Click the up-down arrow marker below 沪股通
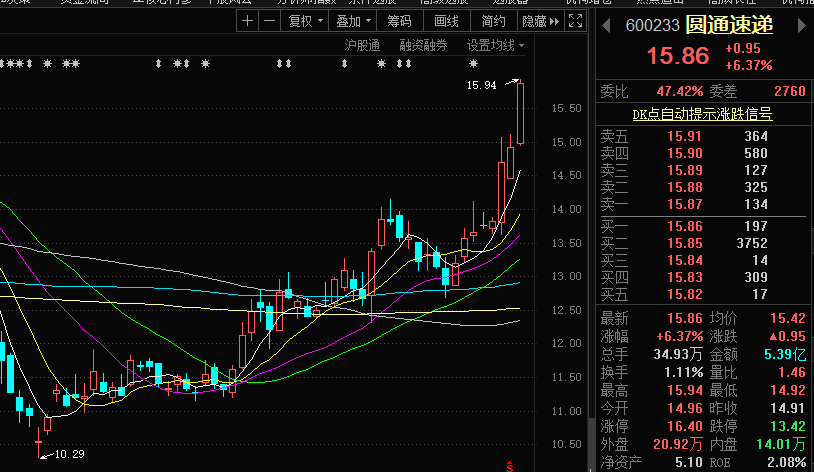This screenshot has width=814, height=472. coord(344,64)
